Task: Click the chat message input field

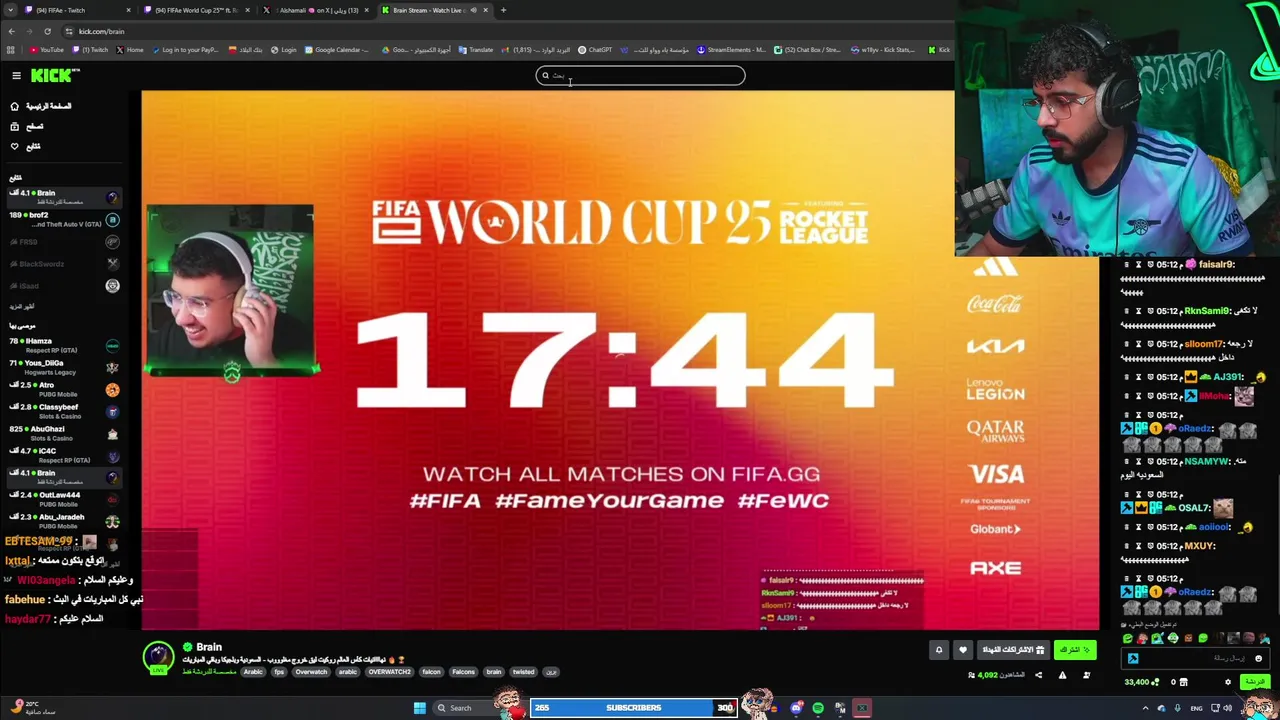Action: [1196, 658]
